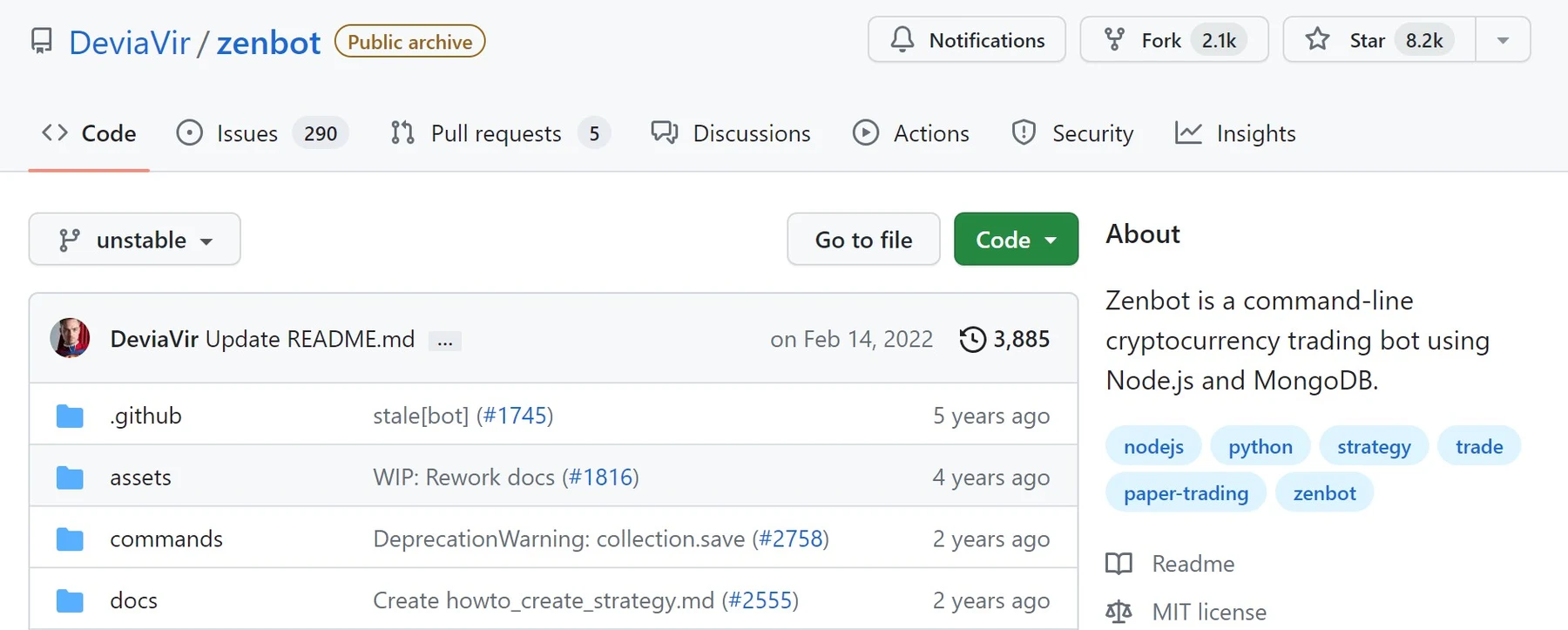
Task: Open the commands folder
Action: point(166,539)
